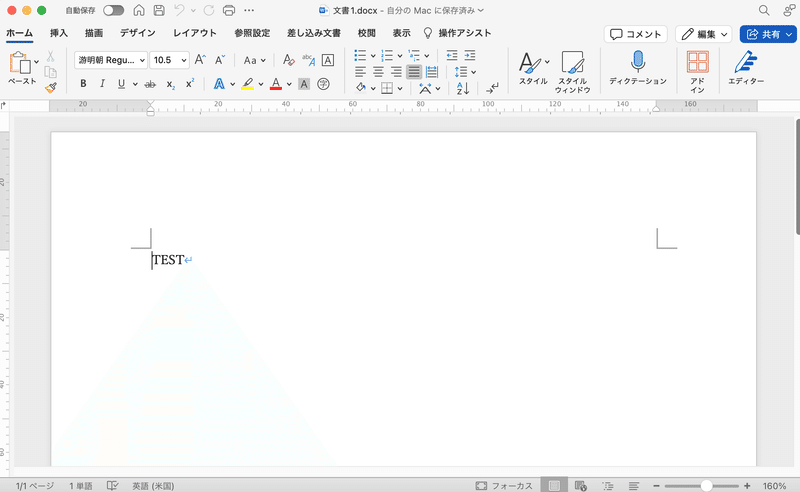
Task: Open the font size dropdown
Action: point(184,60)
